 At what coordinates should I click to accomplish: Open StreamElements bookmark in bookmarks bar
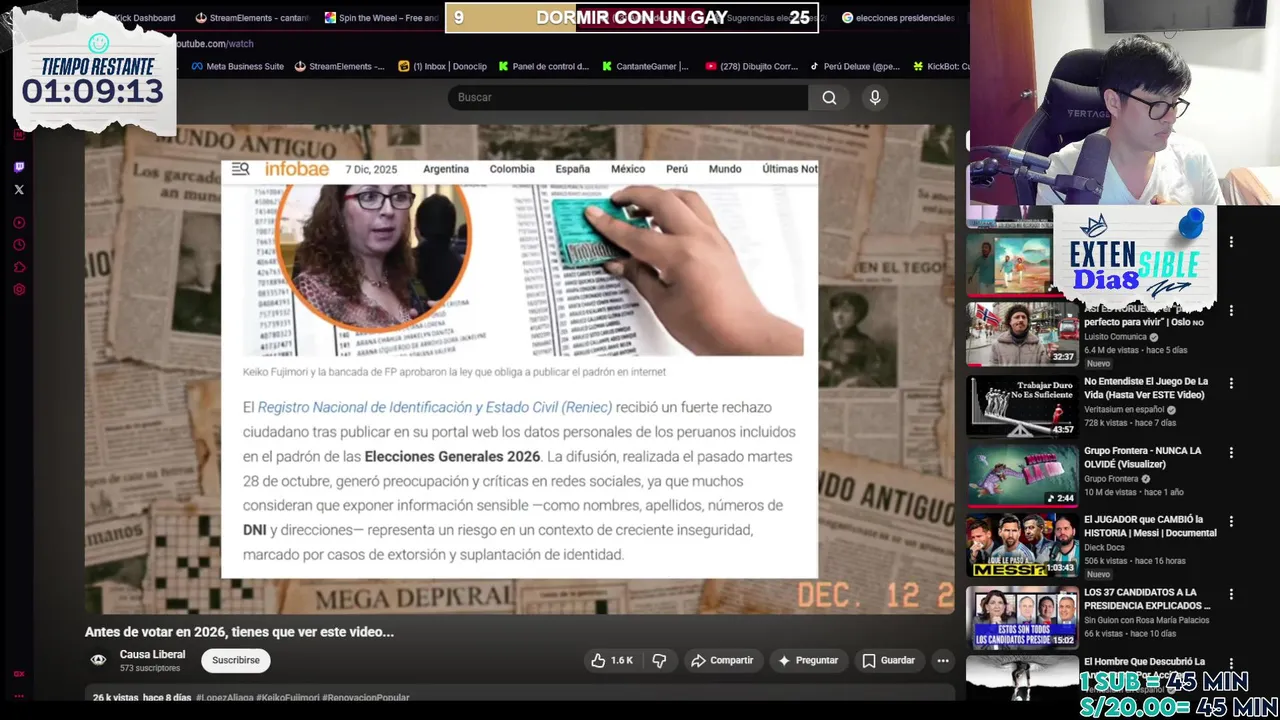339,66
